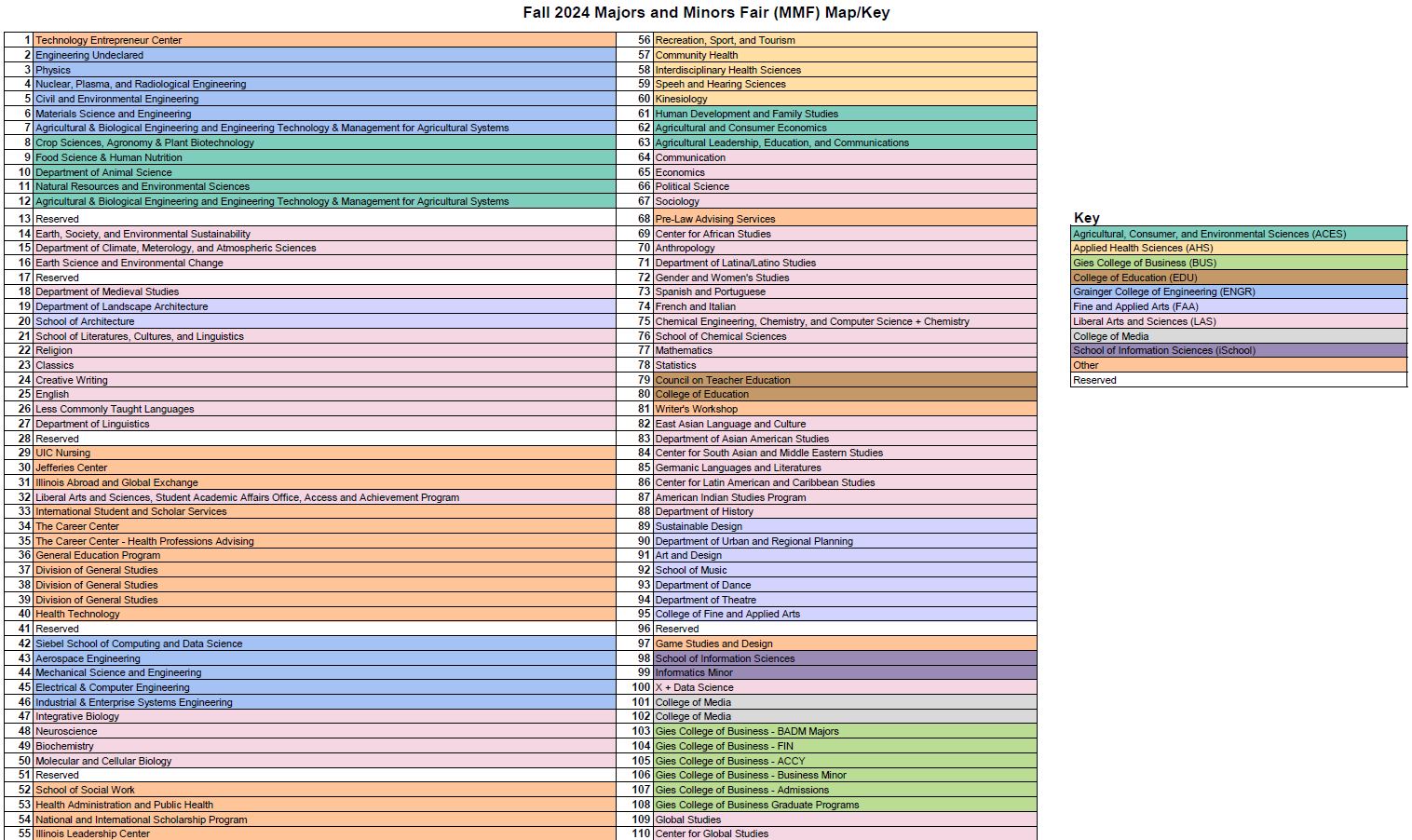This screenshot has height=840, width=1412.
Task: Select the 'Health Technology' entry
Action: [x=324, y=614]
